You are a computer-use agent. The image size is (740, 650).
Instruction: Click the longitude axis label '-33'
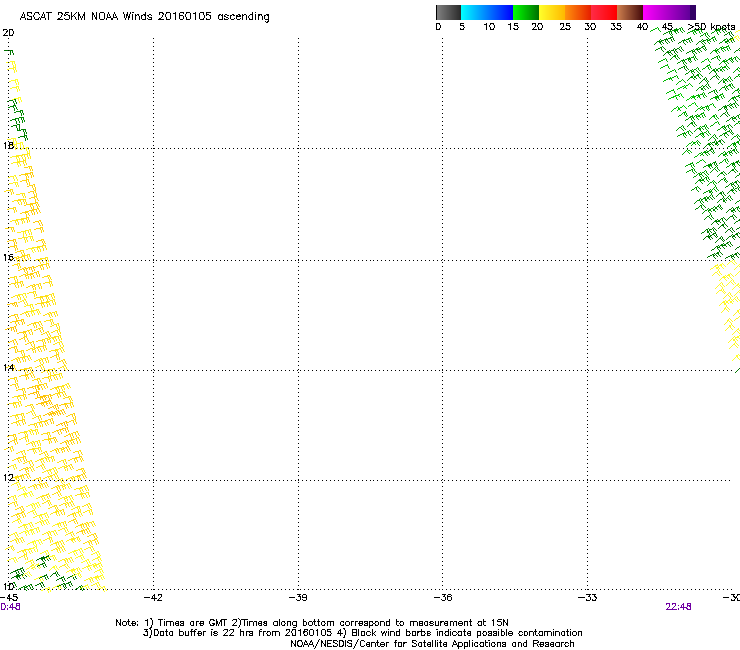click(x=588, y=598)
